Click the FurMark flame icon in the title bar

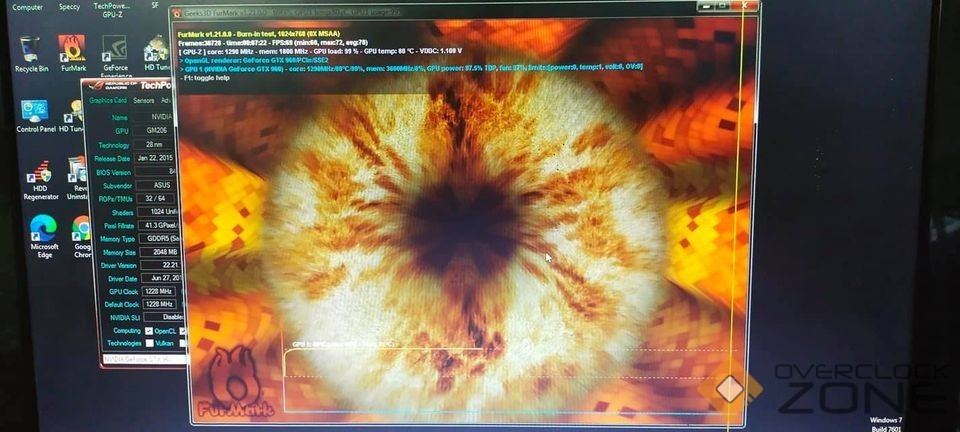177,12
